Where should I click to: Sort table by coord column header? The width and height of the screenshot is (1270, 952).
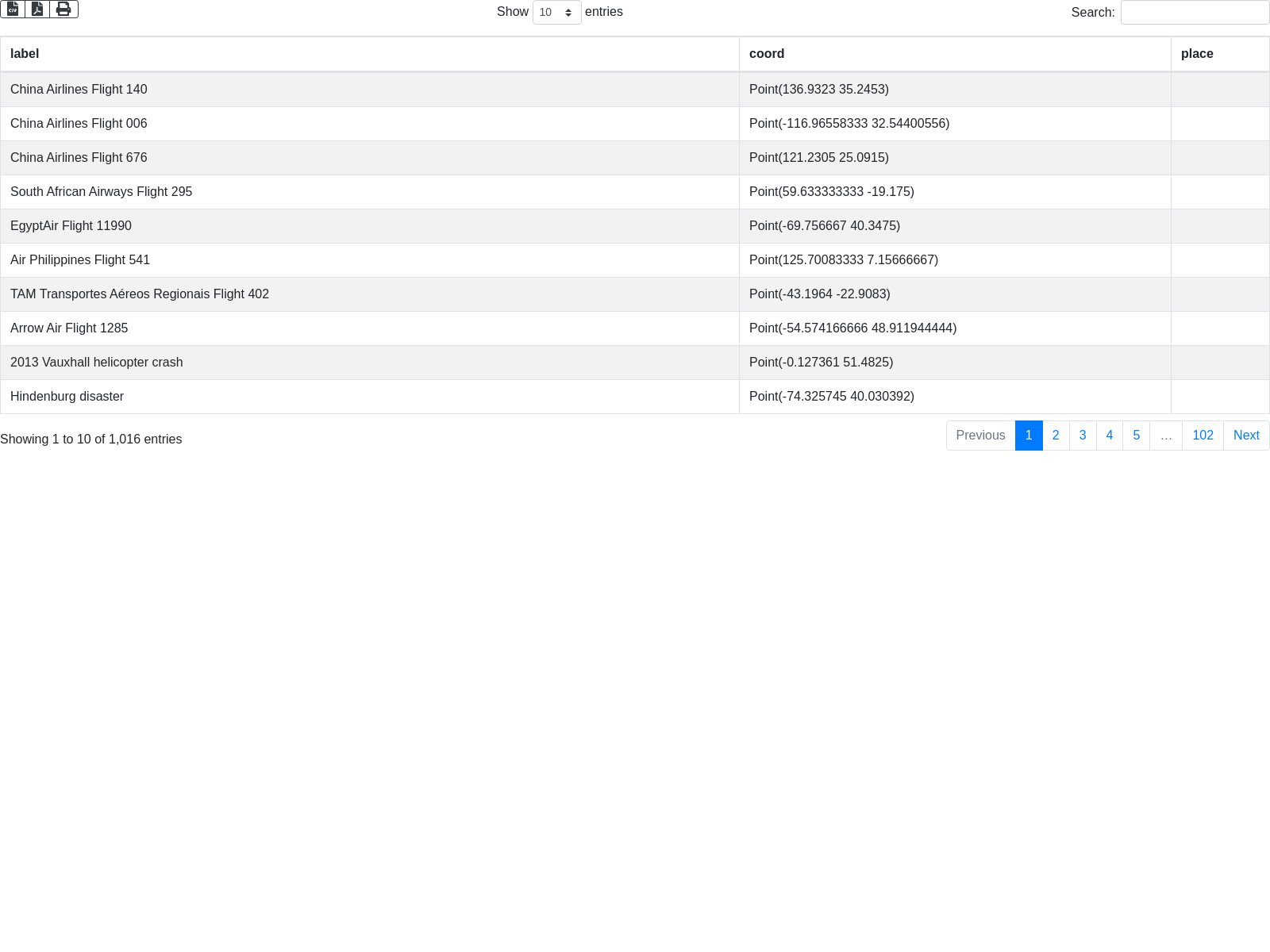pyautogui.click(x=955, y=54)
